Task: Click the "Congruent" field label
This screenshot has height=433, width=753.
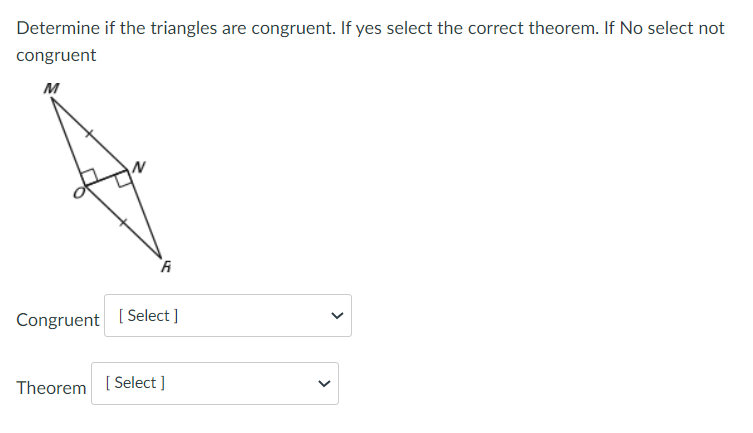Action: (x=58, y=320)
